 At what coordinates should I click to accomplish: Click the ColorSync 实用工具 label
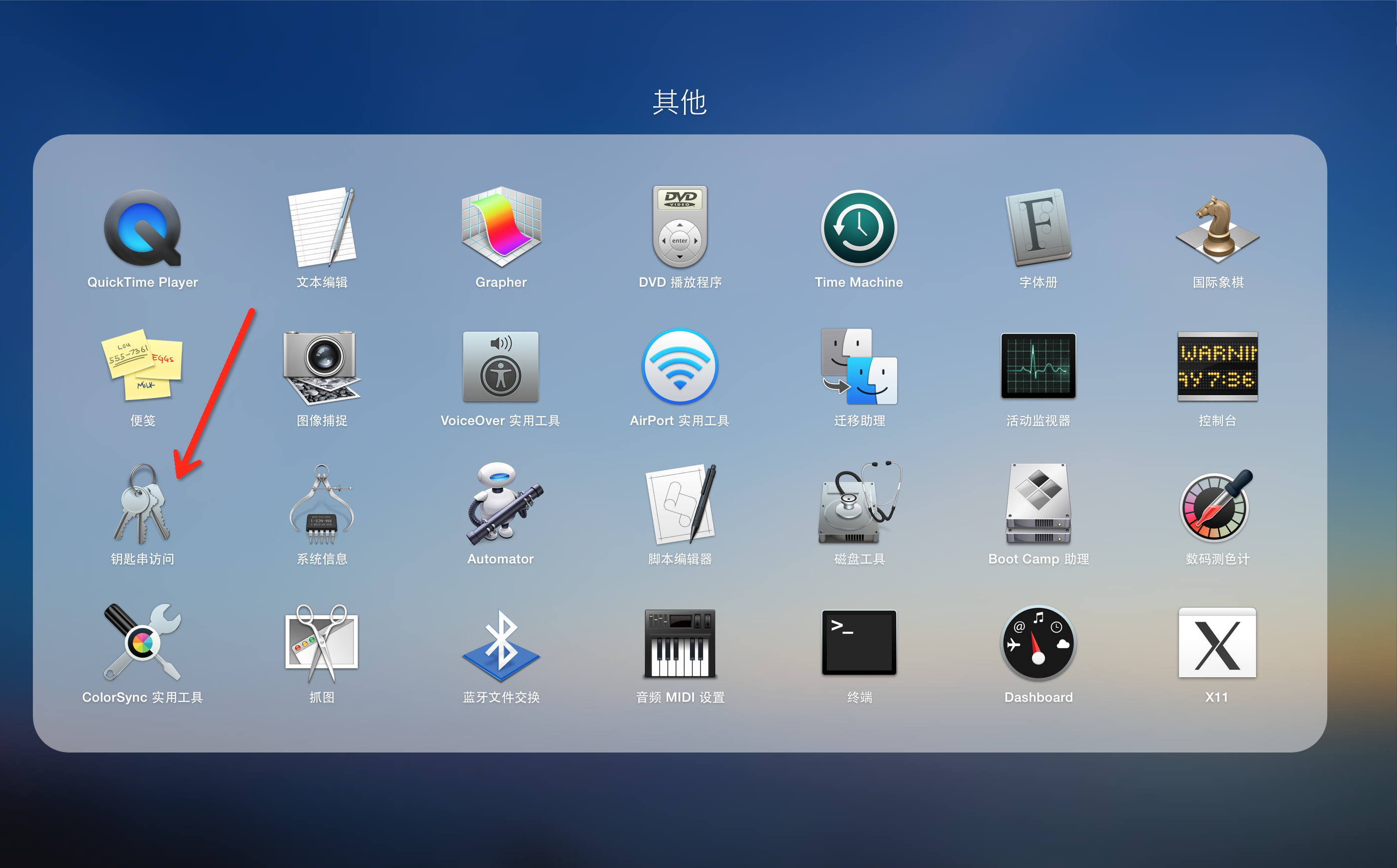click(142, 697)
